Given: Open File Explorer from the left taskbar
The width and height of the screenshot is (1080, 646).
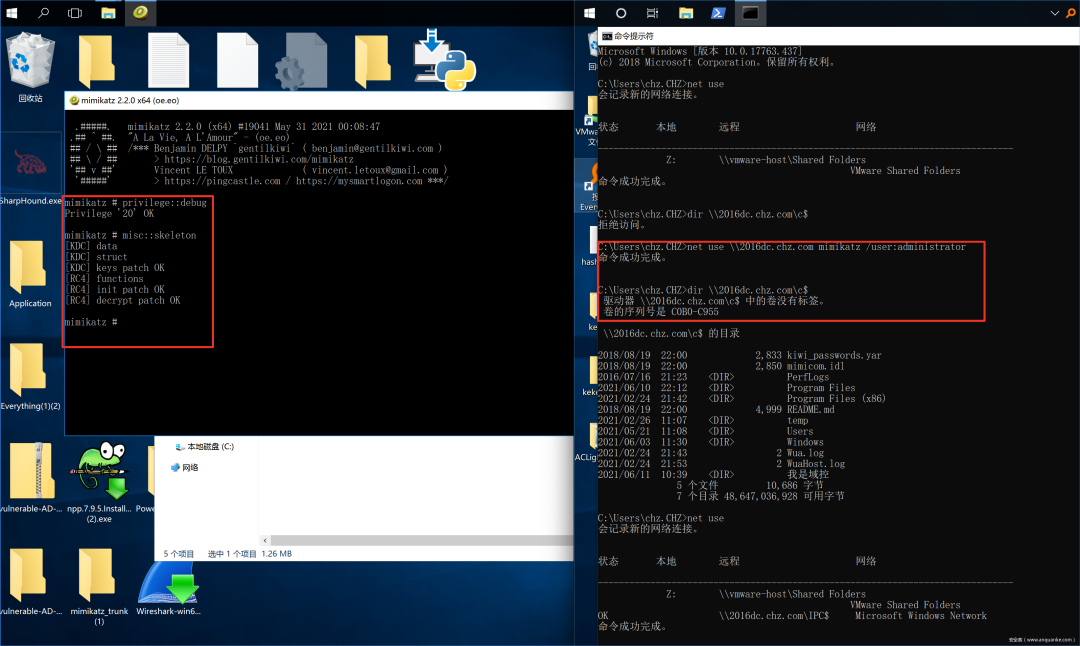Looking at the screenshot, I should click(108, 12).
